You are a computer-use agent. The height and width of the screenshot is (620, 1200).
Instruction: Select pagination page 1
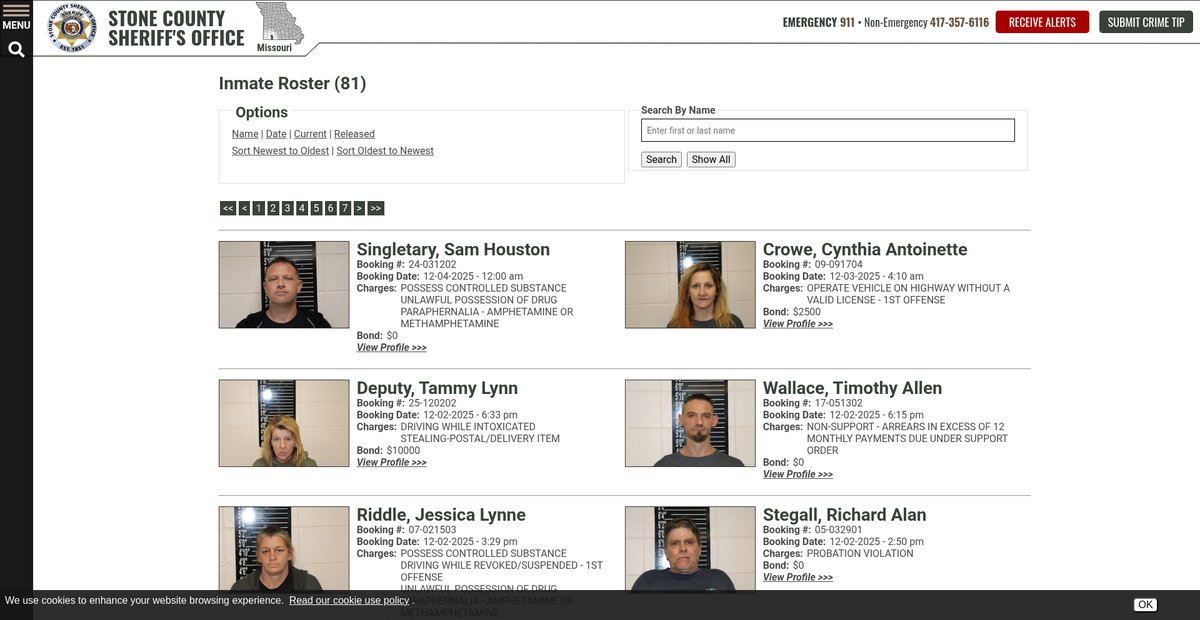coord(258,208)
